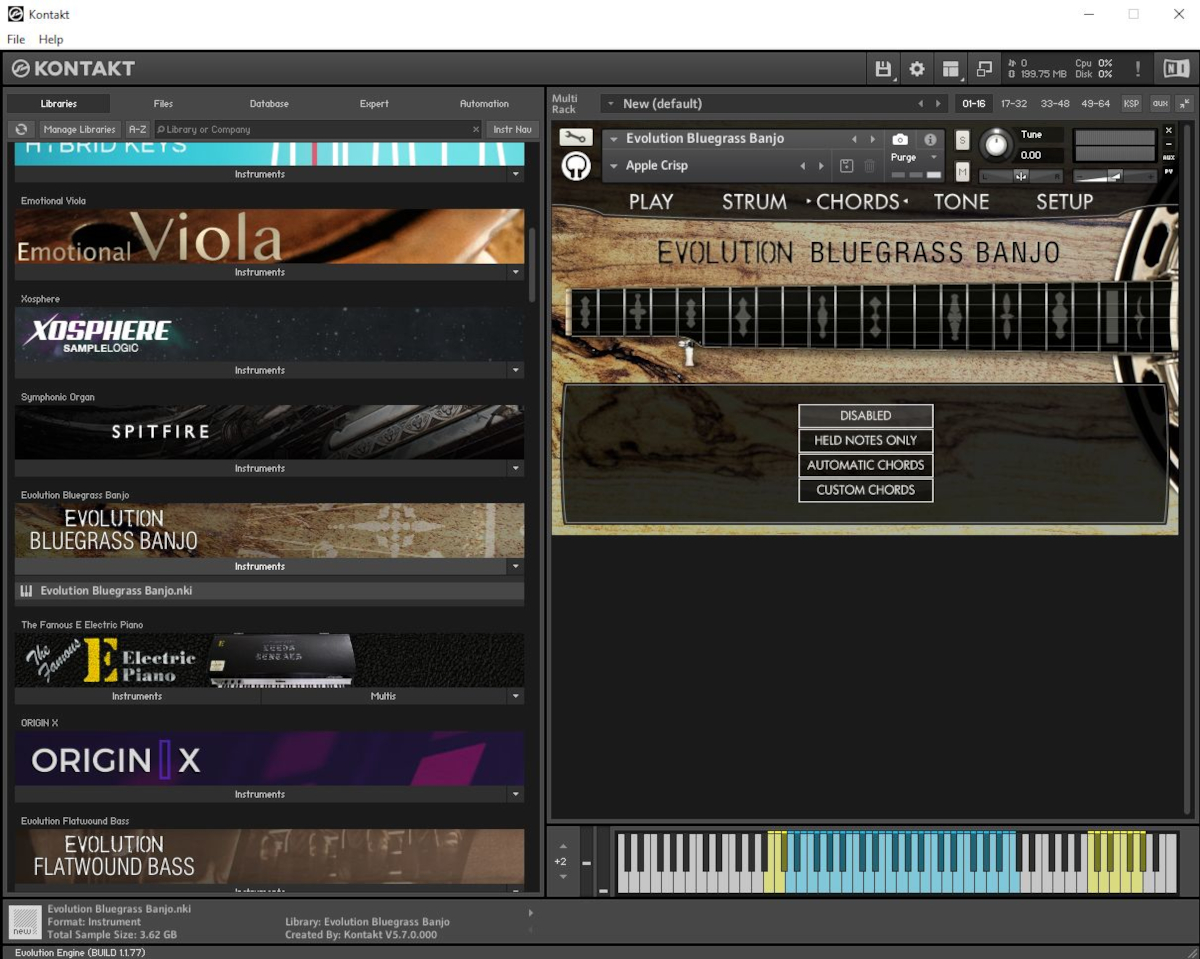Switch to the Files browser tab
Image resolution: width=1200 pixels, height=959 pixels.
tap(163, 104)
